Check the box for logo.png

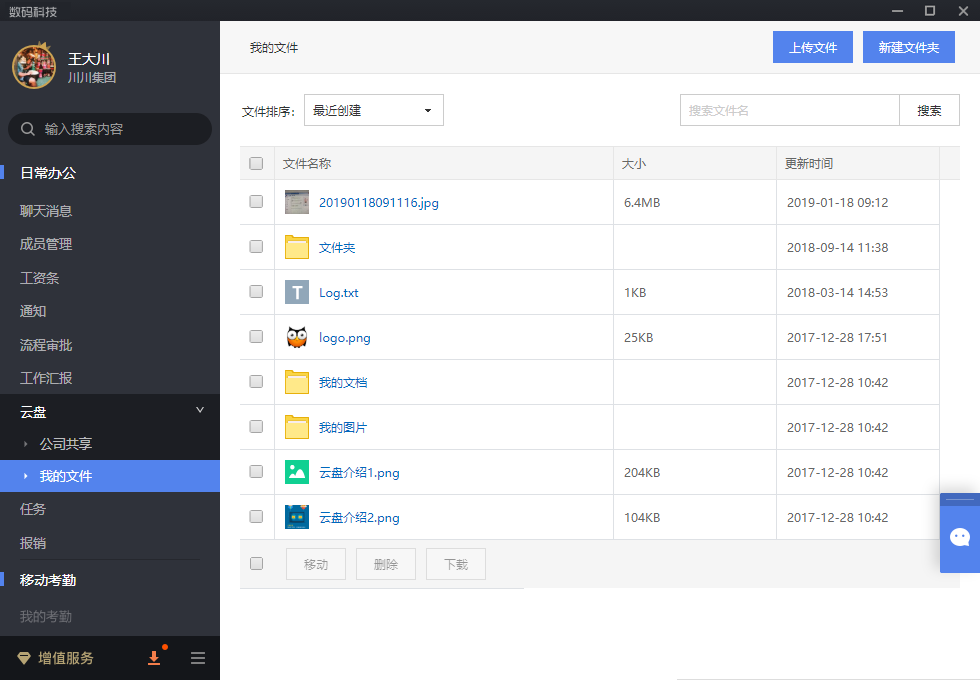click(x=256, y=336)
